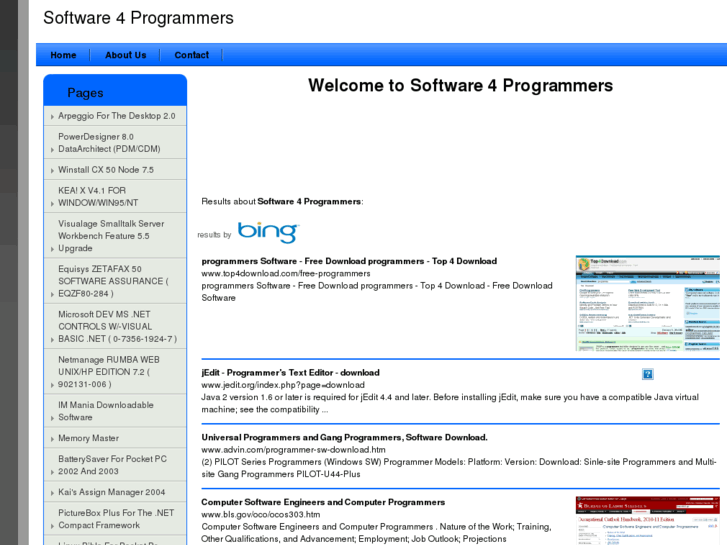Image resolution: width=727 pixels, height=545 pixels.
Task: Open Top 4 Download site thumbnail
Action: [647, 303]
